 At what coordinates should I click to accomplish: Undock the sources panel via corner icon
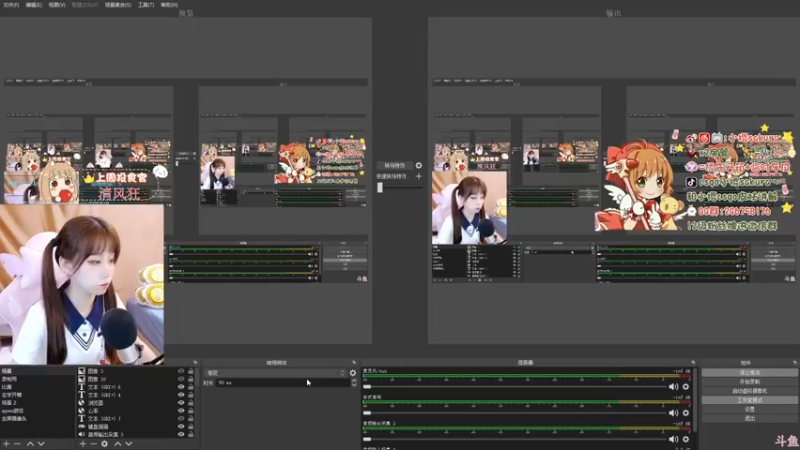195,362
